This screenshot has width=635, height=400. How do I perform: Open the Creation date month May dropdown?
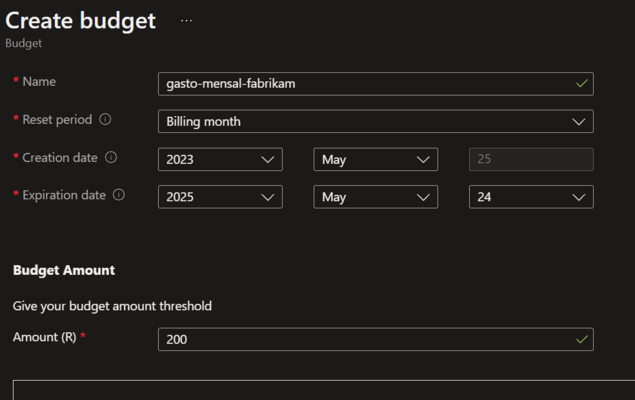tap(375, 159)
